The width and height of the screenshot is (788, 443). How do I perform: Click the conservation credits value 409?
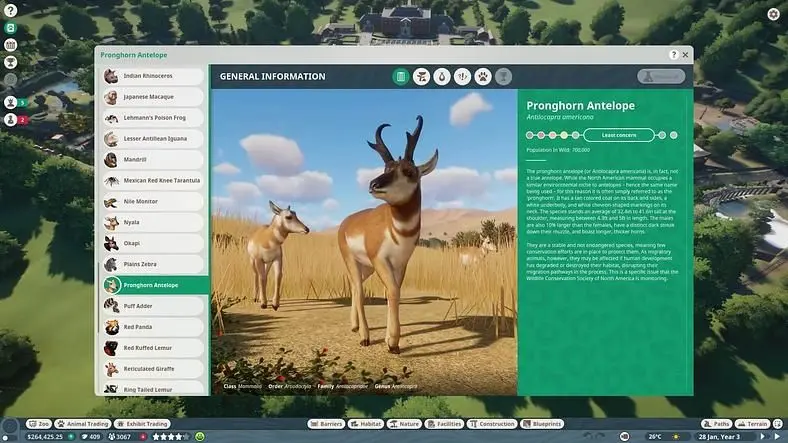pyautogui.click(x=95, y=437)
